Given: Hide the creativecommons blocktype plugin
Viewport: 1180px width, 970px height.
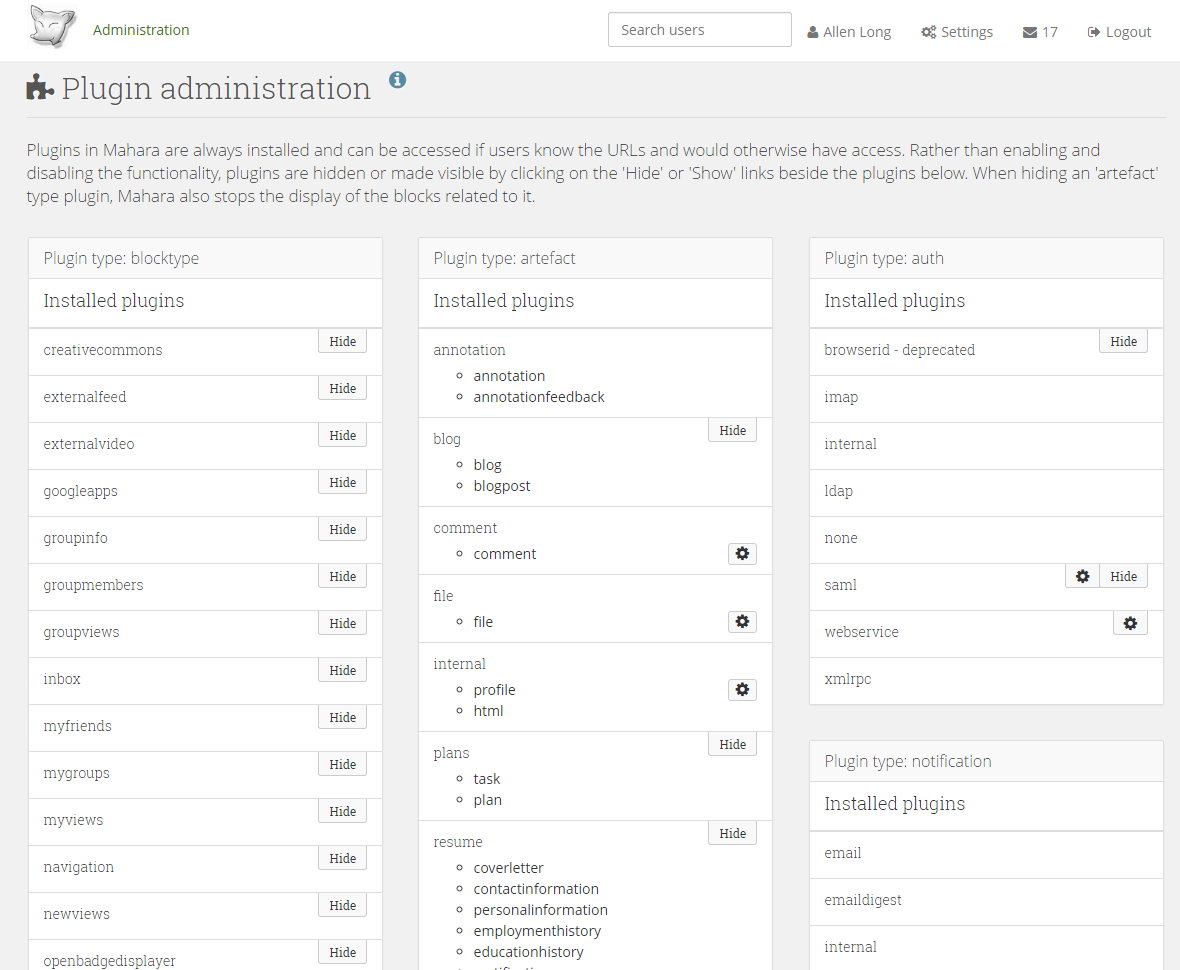Looking at the screenshot, I should coord(342,341).
